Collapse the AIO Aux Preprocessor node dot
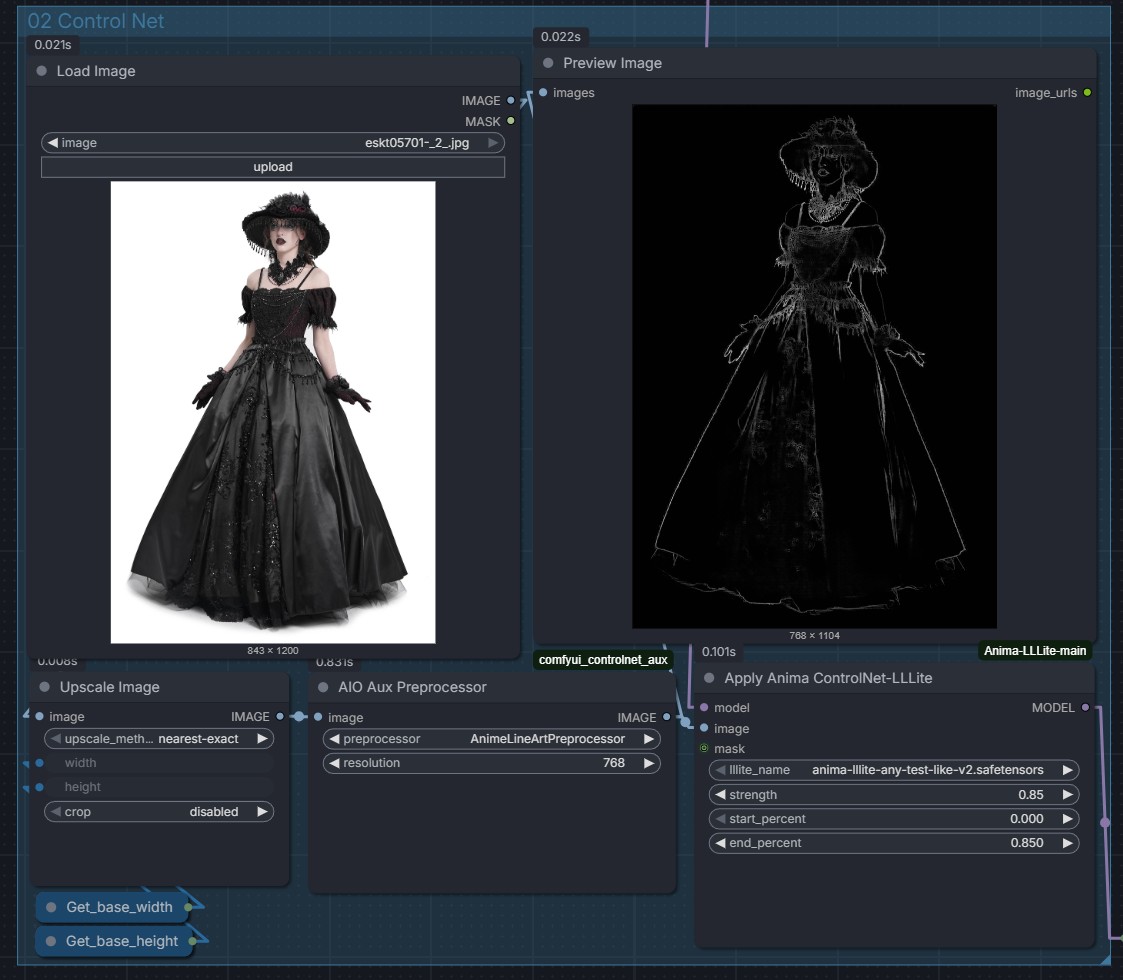 [323, 687]
